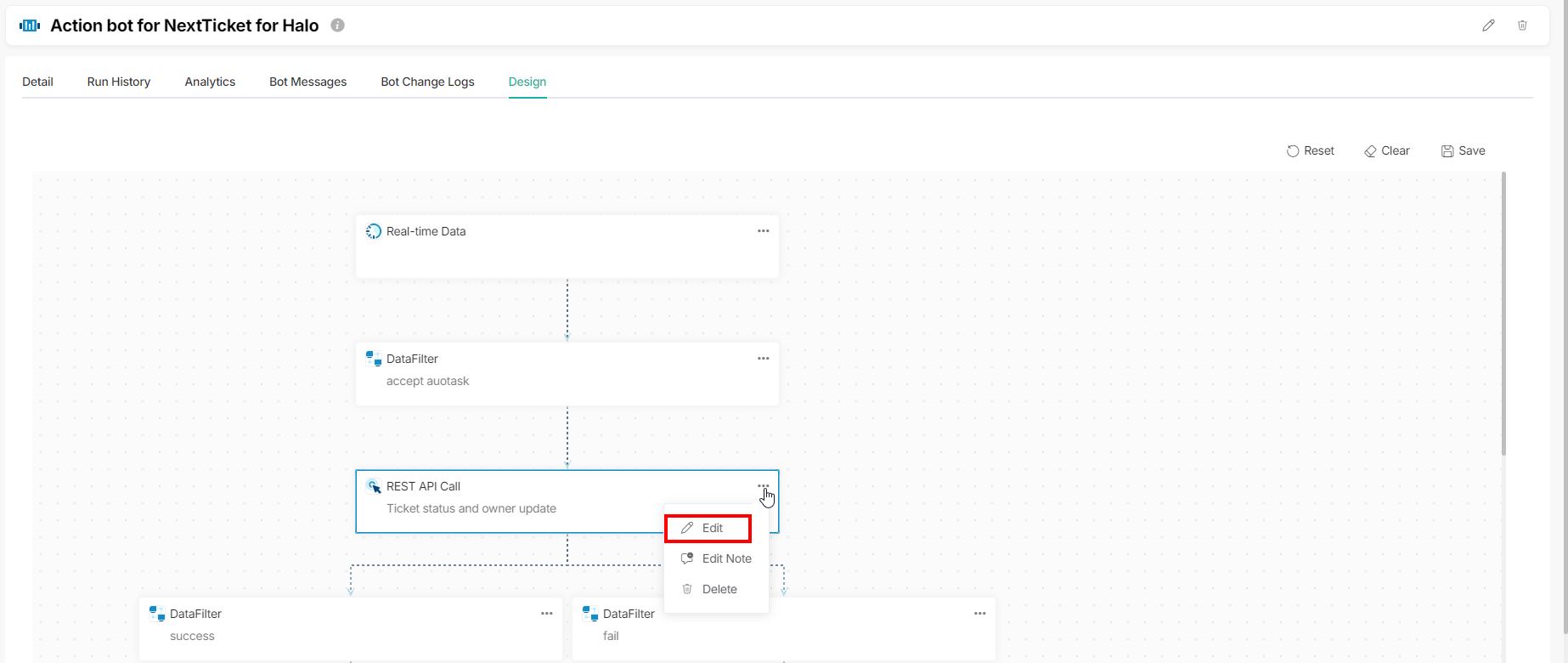Expand the success DataFilter three-dot menu
The image size is (1568, 663).
tap(546, 614)
